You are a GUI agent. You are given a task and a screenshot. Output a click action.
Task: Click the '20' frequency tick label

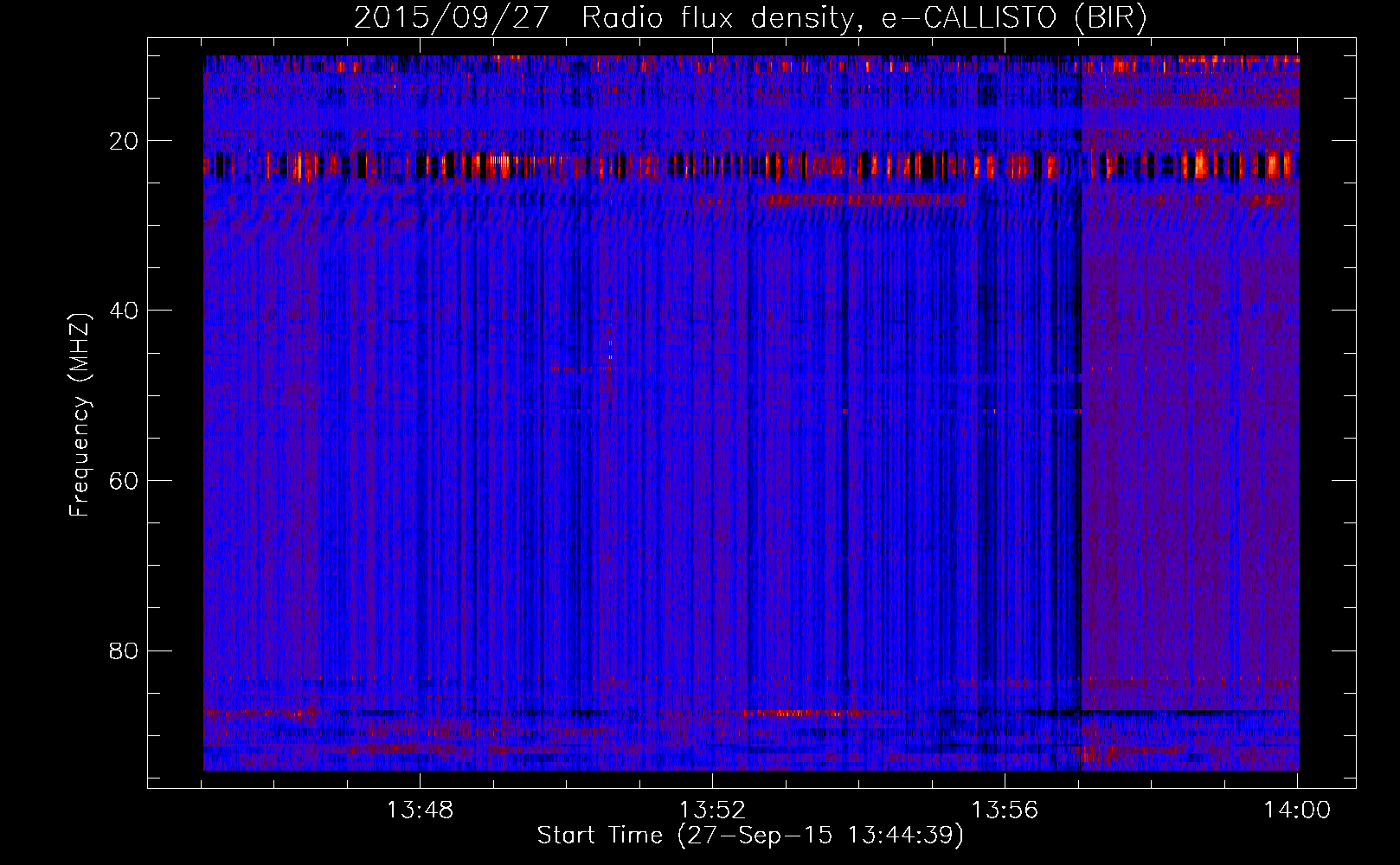pyautogui.click(x=125, y=141)
